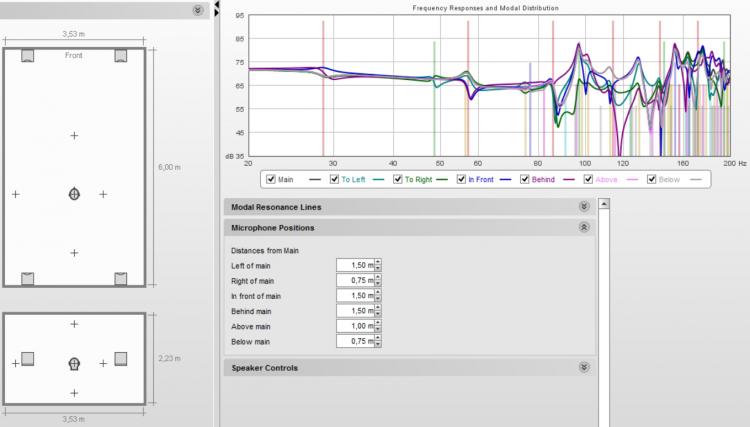Decrease the Below main distance
This screenshot has width=750, height=427.
coord(378,345)
